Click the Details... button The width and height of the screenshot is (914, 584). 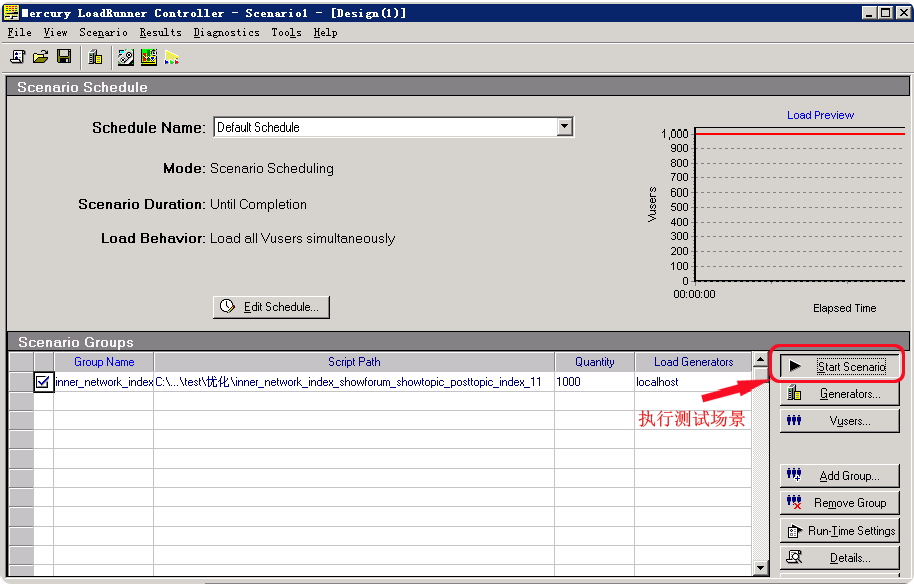(x=839, y=557)
